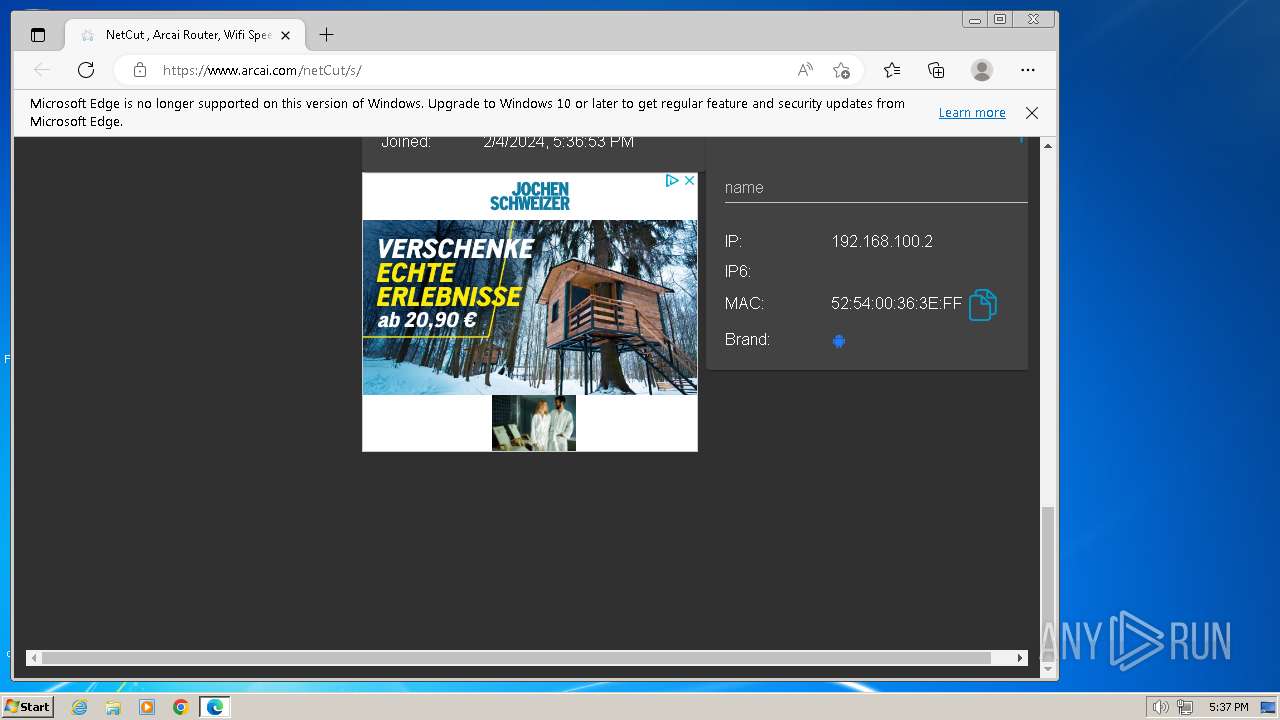This screenshot has width=1280, height=720.
Task: Open File Explorer from taskbar
Action: pyautogui.click(x=113, y=707)
